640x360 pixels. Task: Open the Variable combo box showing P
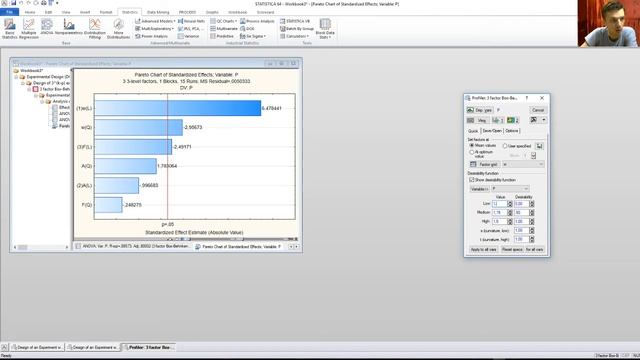tap(510, 189)
